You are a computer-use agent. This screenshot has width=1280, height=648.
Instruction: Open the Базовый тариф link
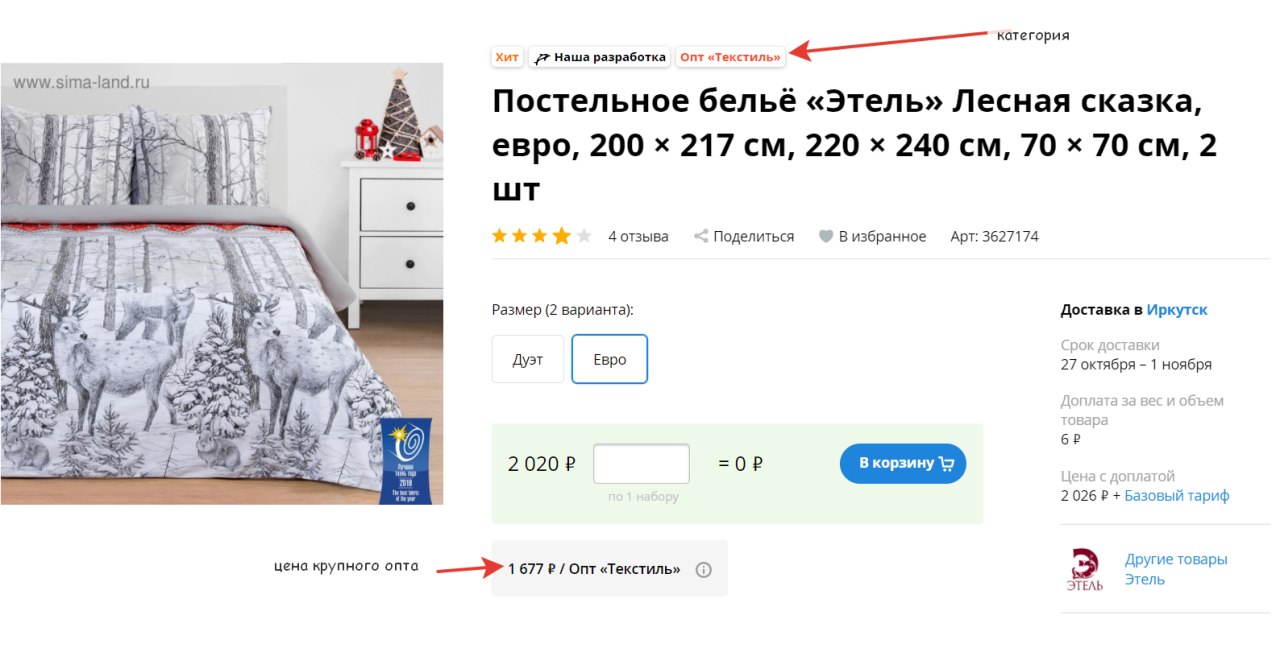(x=1177, y=496)
